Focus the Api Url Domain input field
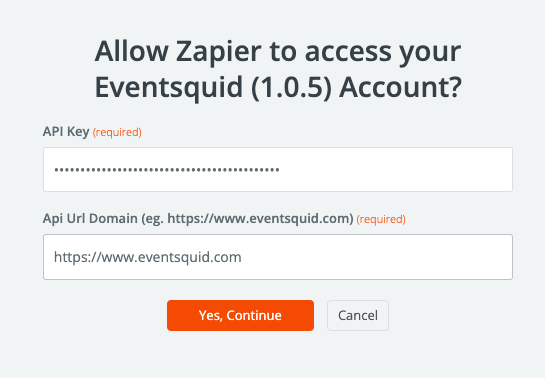 click(x=278, y=257)
